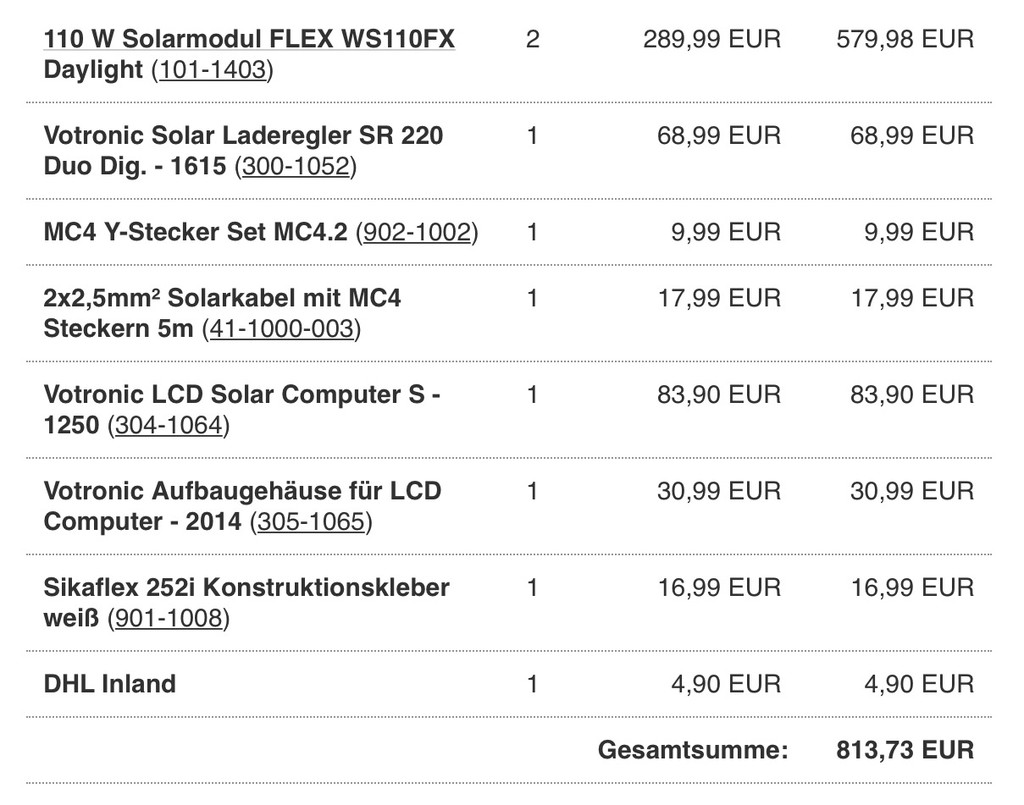Open the article number 305-1065 link
The width and height of the screenshot is (1024, 805).
pyautogui.click(x=311, y=522)
